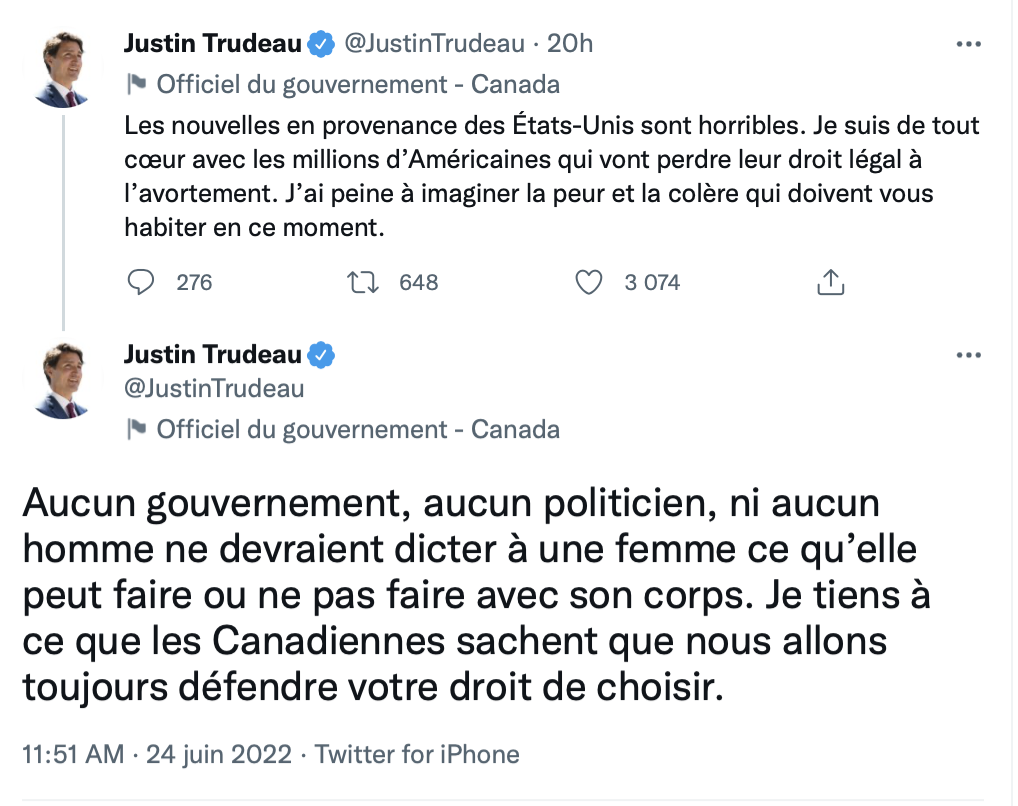
Task: Click the verified badge next to the 20h tweet author
Action: pos(320,44)
